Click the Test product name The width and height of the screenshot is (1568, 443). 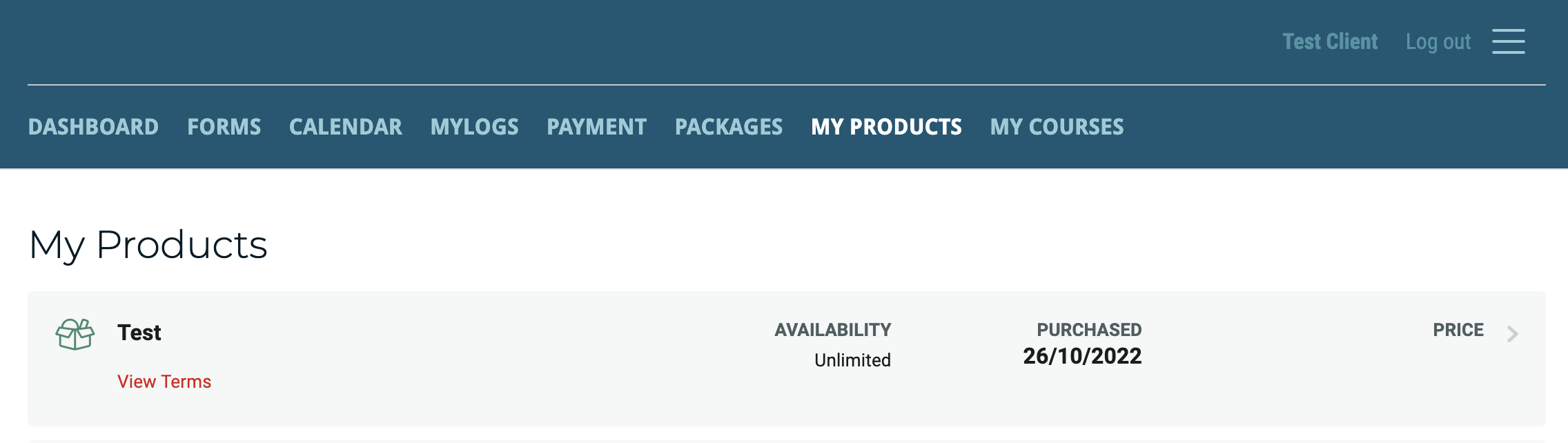[x=139, y=333]
